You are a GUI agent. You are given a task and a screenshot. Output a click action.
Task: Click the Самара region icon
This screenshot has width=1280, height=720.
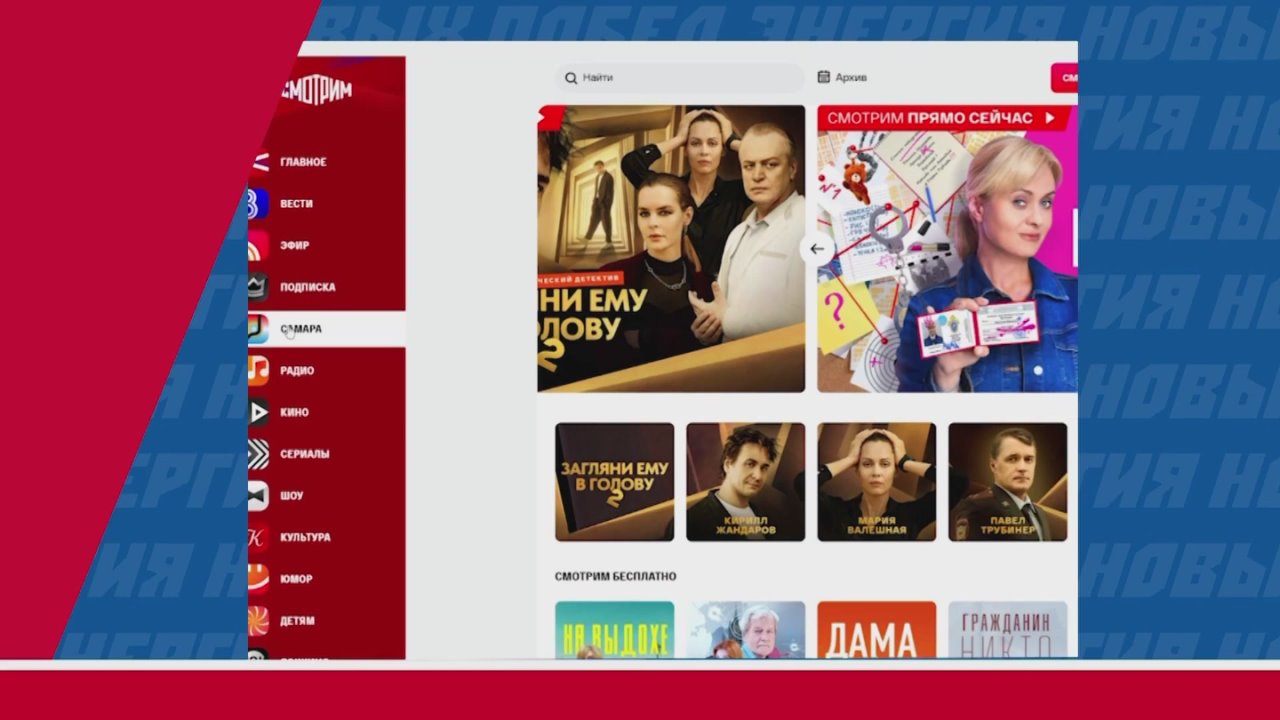tap(259, 329)
